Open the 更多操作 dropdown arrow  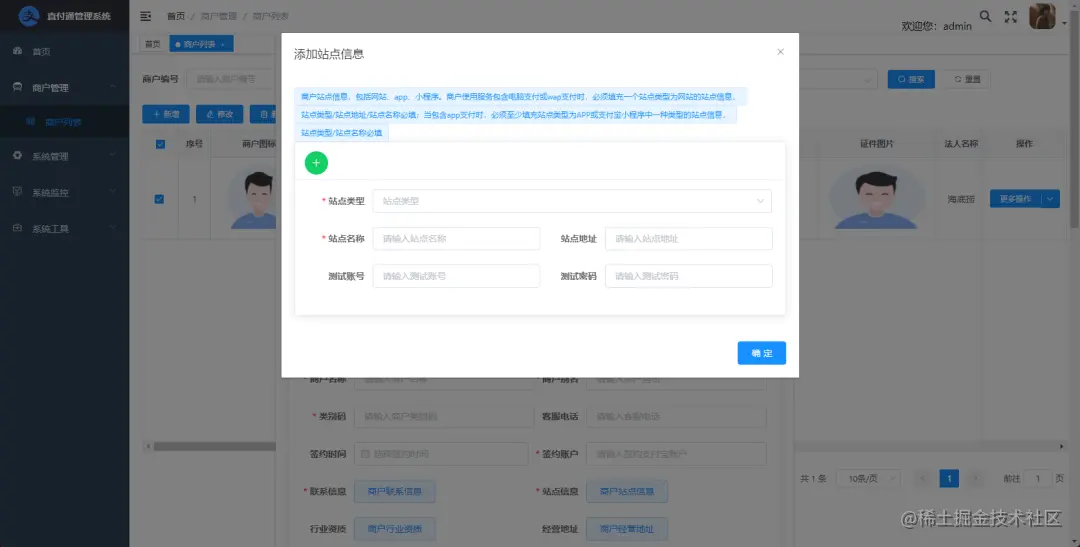pyautogui.click(x=1050, y=198)
